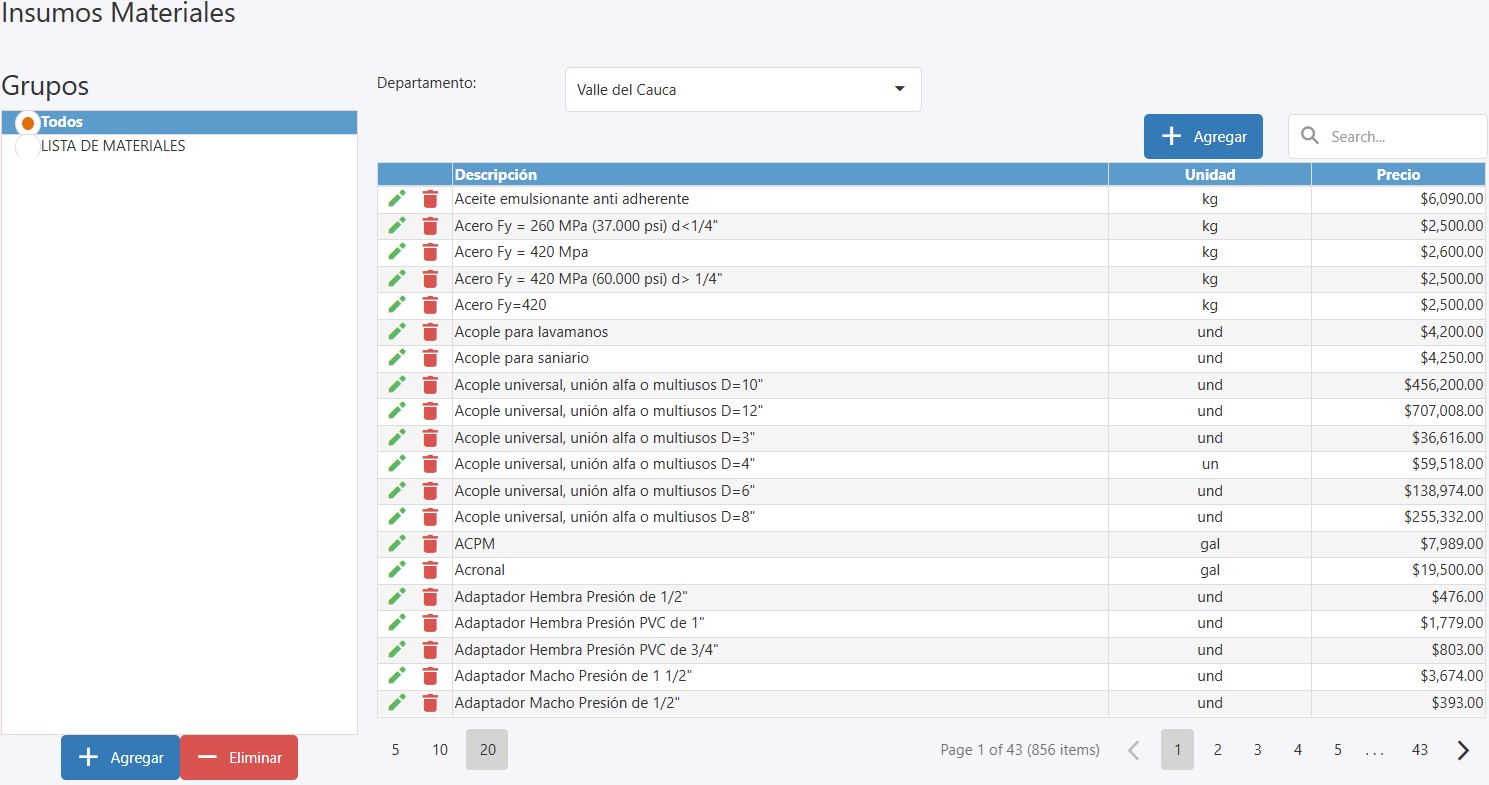Open the Departamento dropdown
Screen dimensions: 1489x785
(742, 90)
